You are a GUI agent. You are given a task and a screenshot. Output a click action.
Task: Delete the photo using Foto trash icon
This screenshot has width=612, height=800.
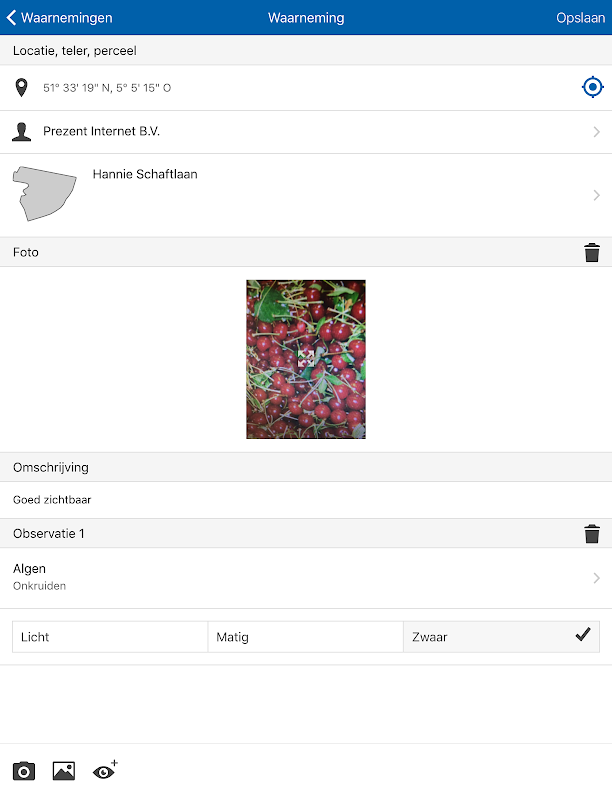click(592, 252)
